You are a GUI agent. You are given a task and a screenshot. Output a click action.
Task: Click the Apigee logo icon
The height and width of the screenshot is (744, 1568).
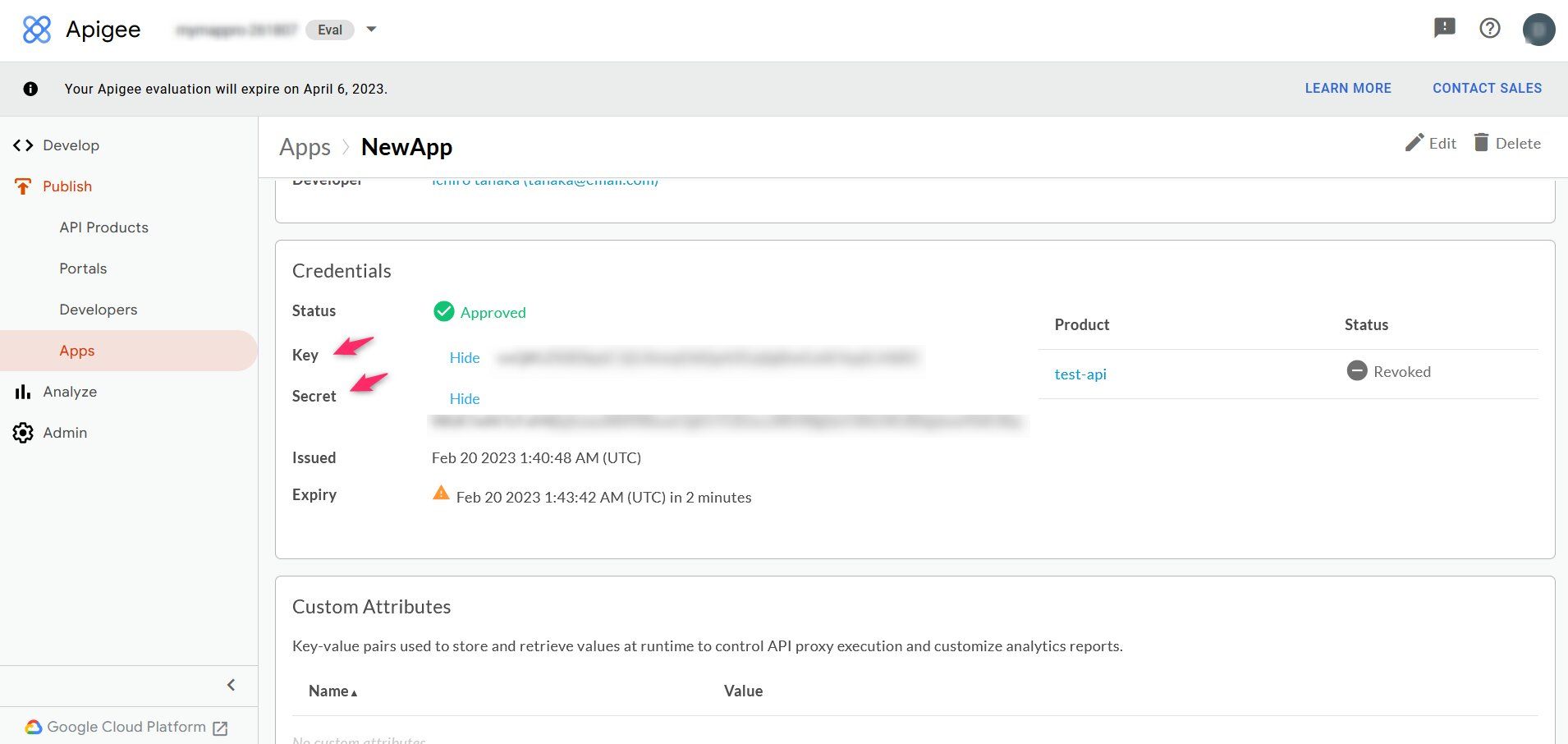(37, 30)
